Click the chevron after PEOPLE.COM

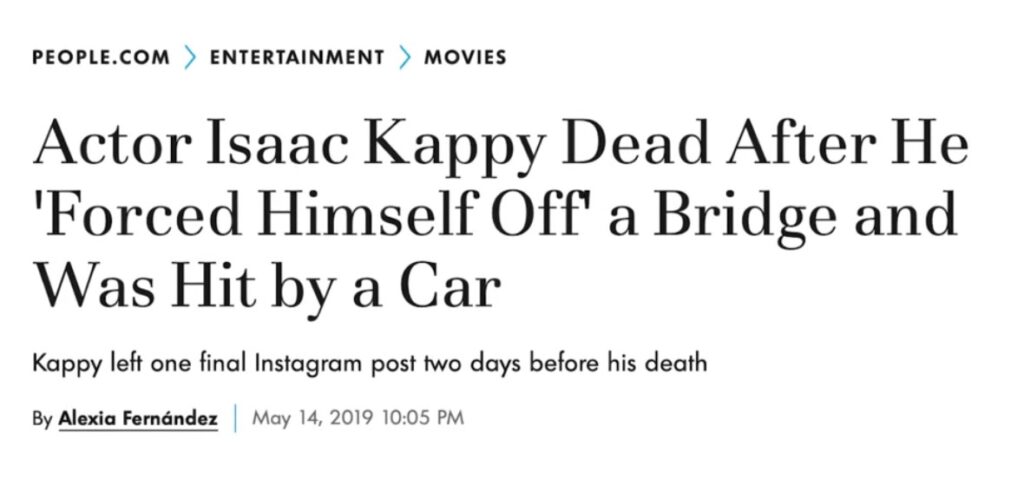click(x=190, y=57)
